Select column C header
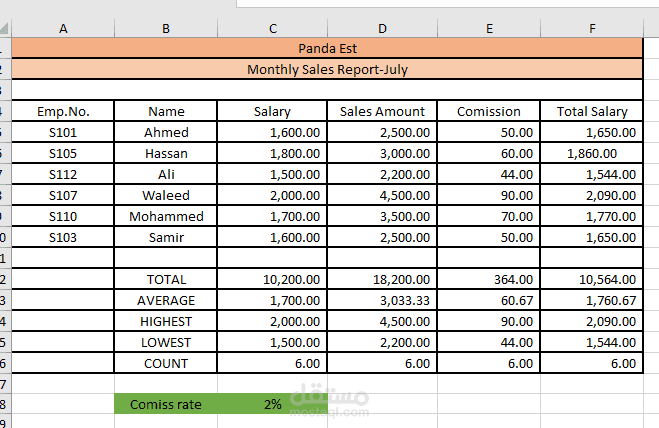Screen dimensions: 659x428 [273, 28]
